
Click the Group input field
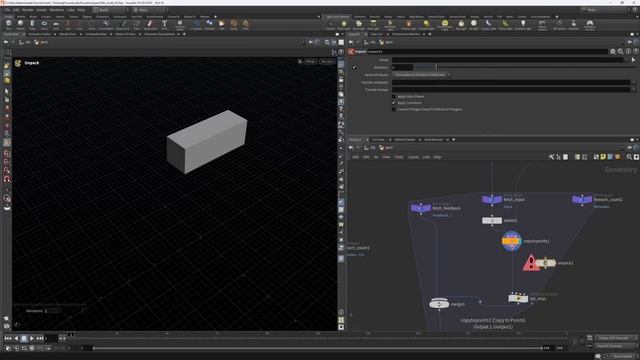click(x=507, y=60)
